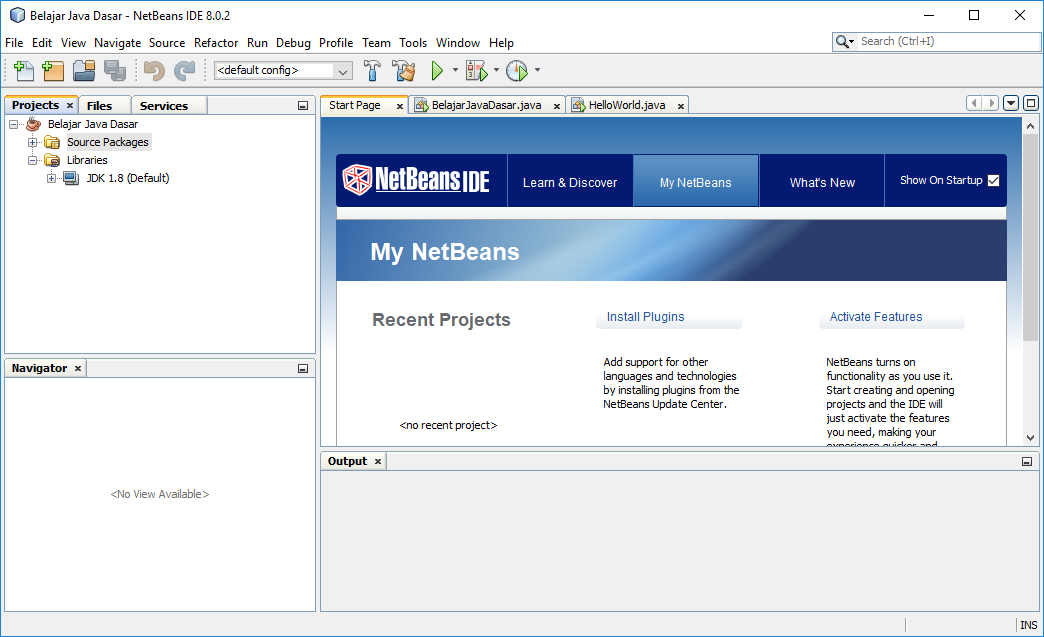Image resolution: width=1044 pixels, height=637 pixels.
Task: Open the default config dropdown
Action: [342, 70]
